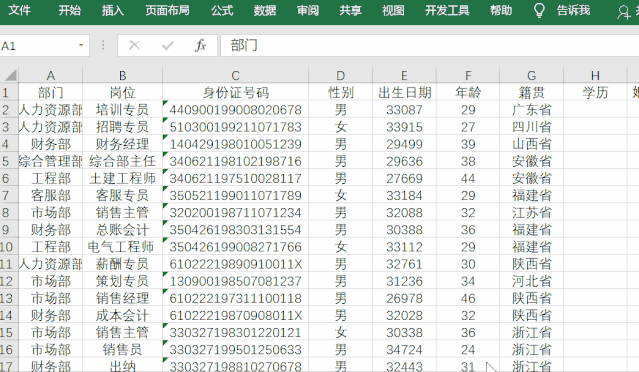Click cell with 综合部主任

pos(122,161)
